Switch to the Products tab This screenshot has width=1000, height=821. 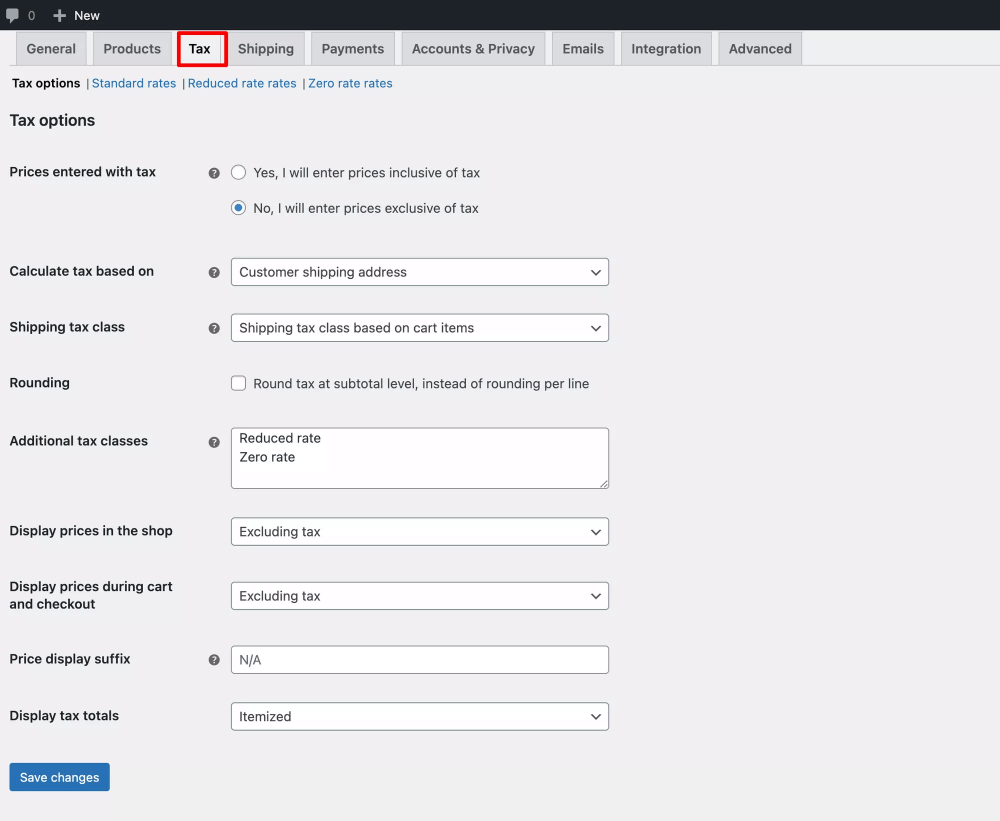coord(132,48)
